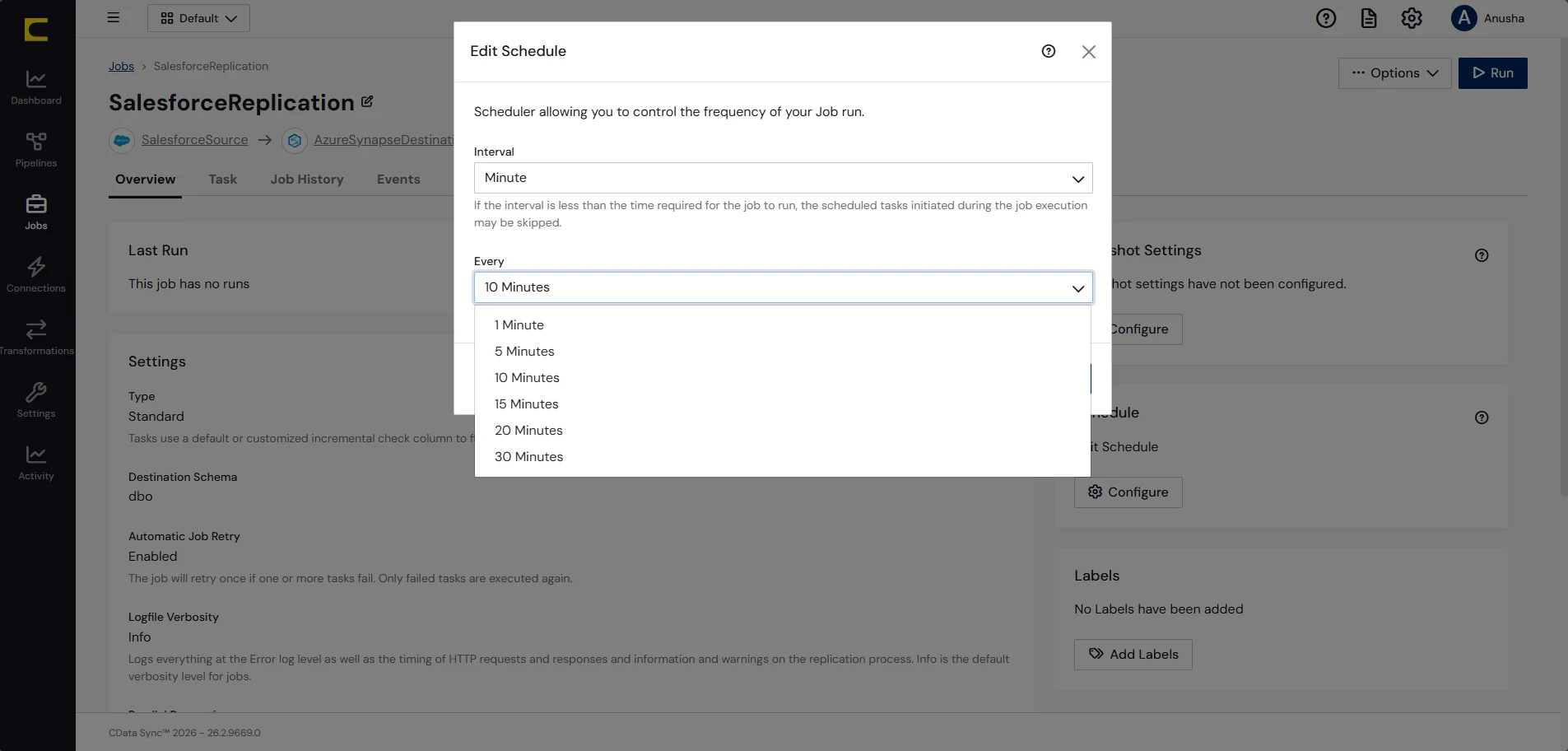Open the gear settings icon in top bar
The image size is (1568, 751).
coord(1412,18)
